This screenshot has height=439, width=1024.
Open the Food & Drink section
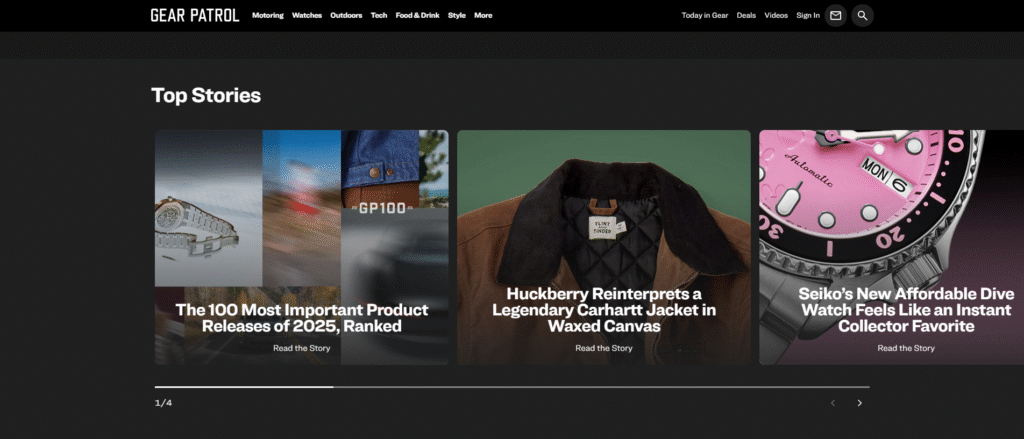(x=417, y=16)
